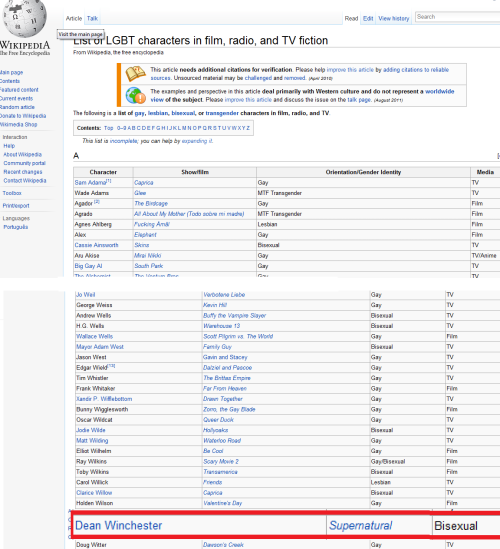Open the Edit tab

(368, 19)
